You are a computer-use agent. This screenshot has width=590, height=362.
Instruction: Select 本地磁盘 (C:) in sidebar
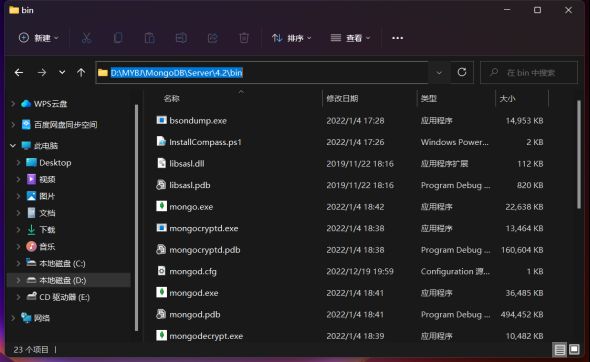pos(56,263)
